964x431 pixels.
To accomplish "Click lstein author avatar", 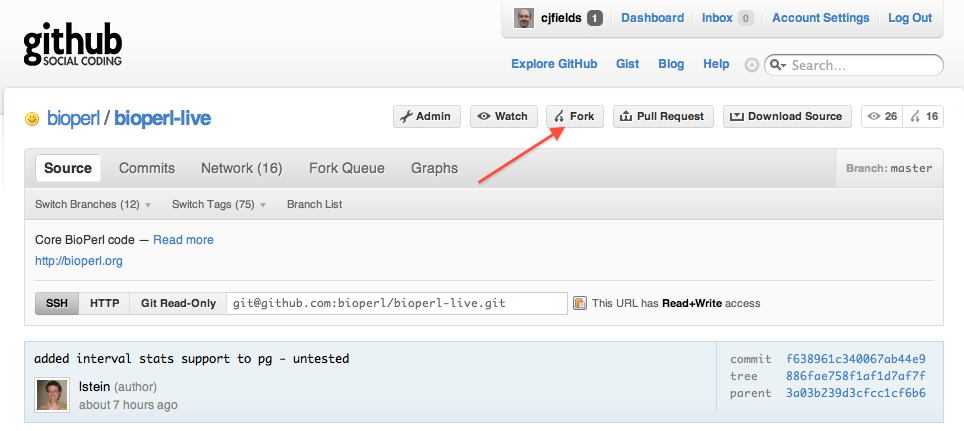I will coord(52,395).
